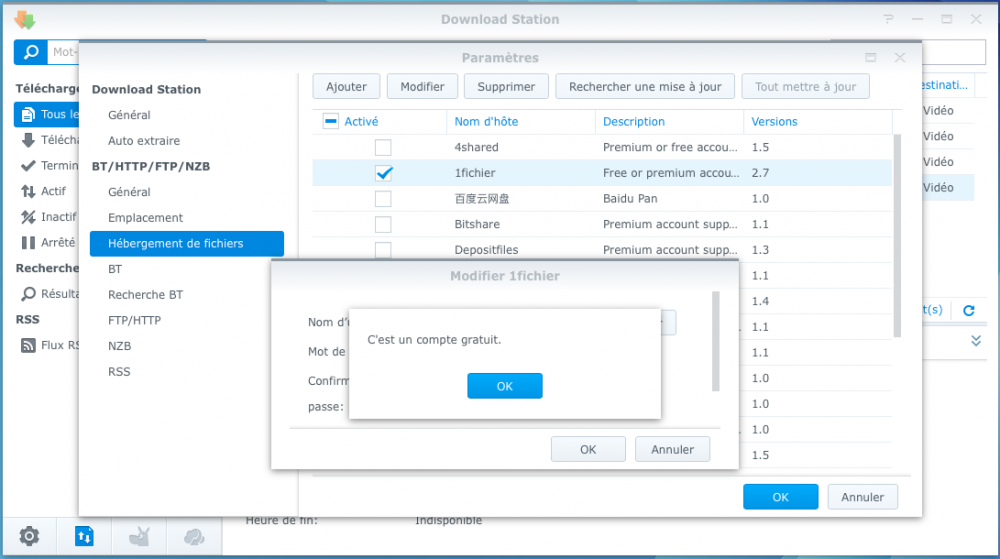
Task: Select the Flux RSS feed icon
Action: (28, 345)
